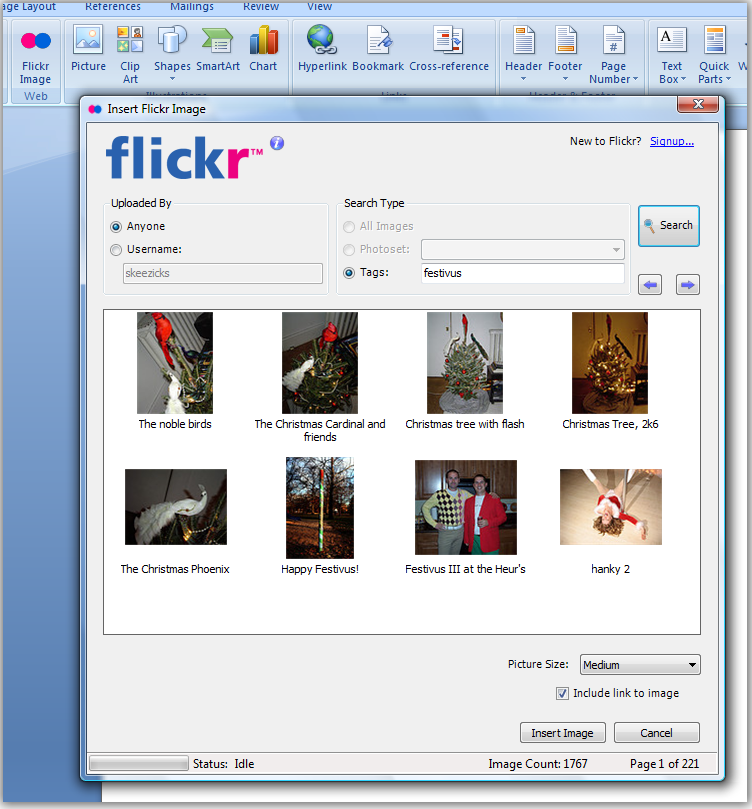
Task: Select the All Images radio button
Action: (x=349, y=226)
